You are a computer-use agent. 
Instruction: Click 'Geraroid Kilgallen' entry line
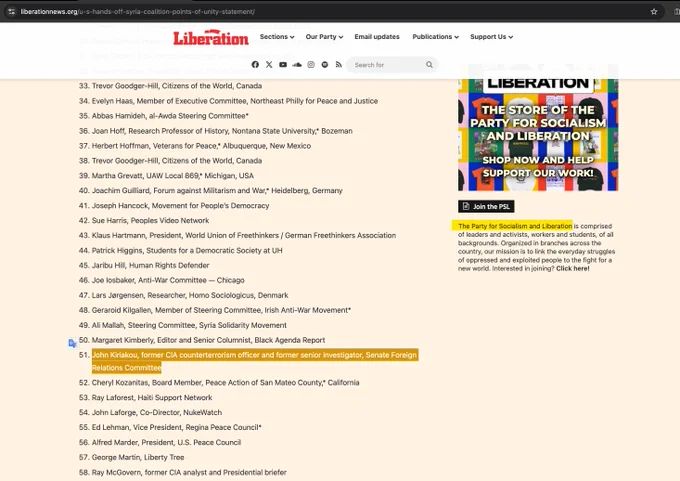(x=221, y=310)
